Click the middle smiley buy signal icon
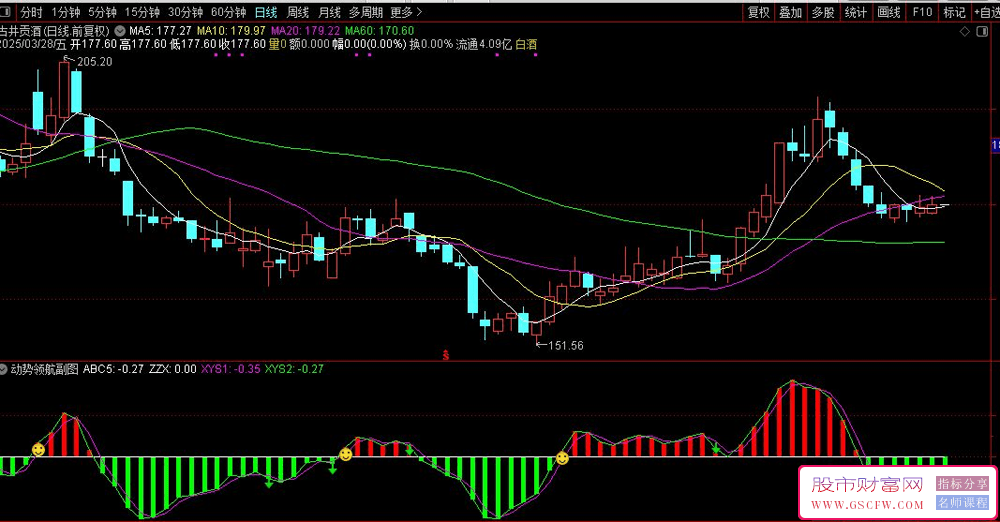Screen dimensions: 1000x522 click(346, 454)
